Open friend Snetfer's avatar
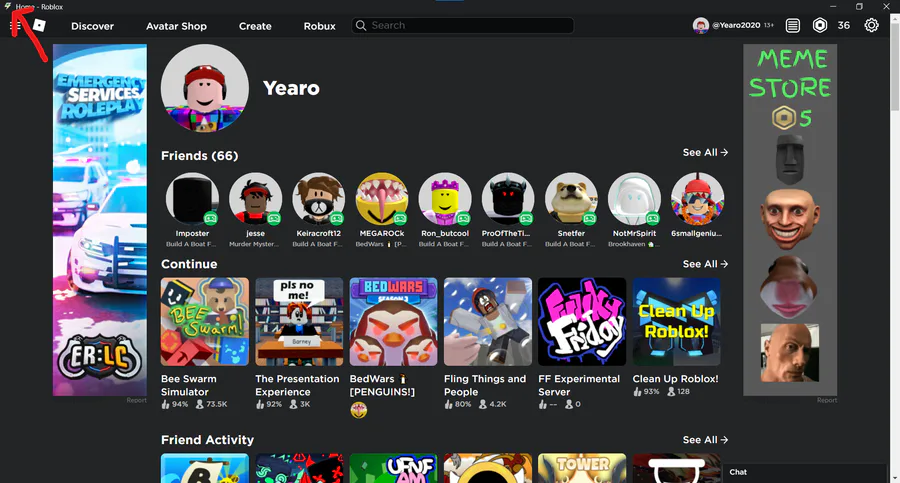Screen dimensions: 900x483 [x=571, y=199]
